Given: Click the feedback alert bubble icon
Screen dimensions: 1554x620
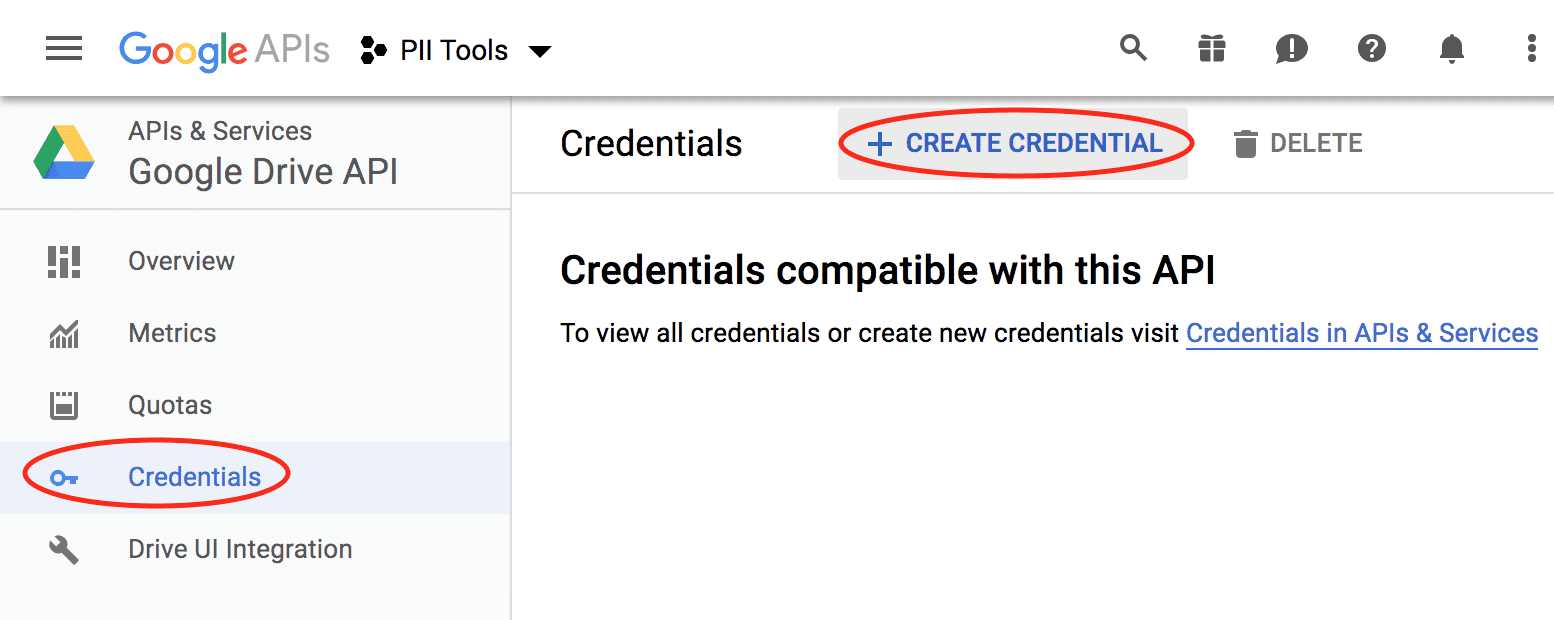Looking at the screenshot, I should 1292,48.
